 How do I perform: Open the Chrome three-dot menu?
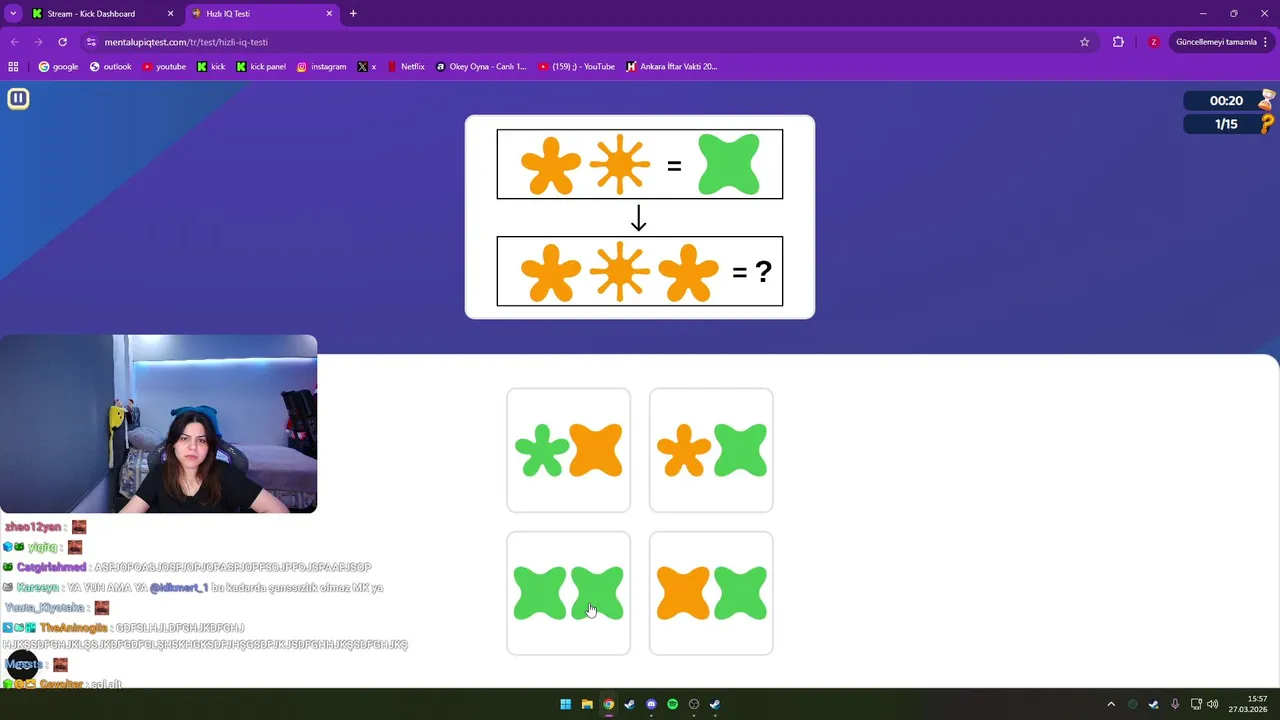point(1266,42)
